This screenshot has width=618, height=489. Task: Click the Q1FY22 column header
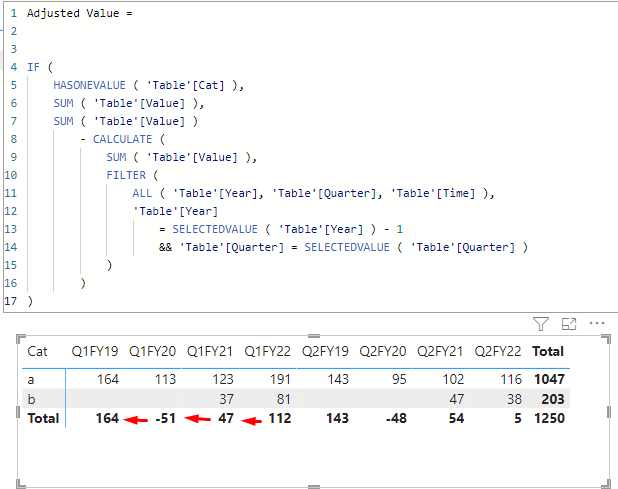(x=267, y=351)
